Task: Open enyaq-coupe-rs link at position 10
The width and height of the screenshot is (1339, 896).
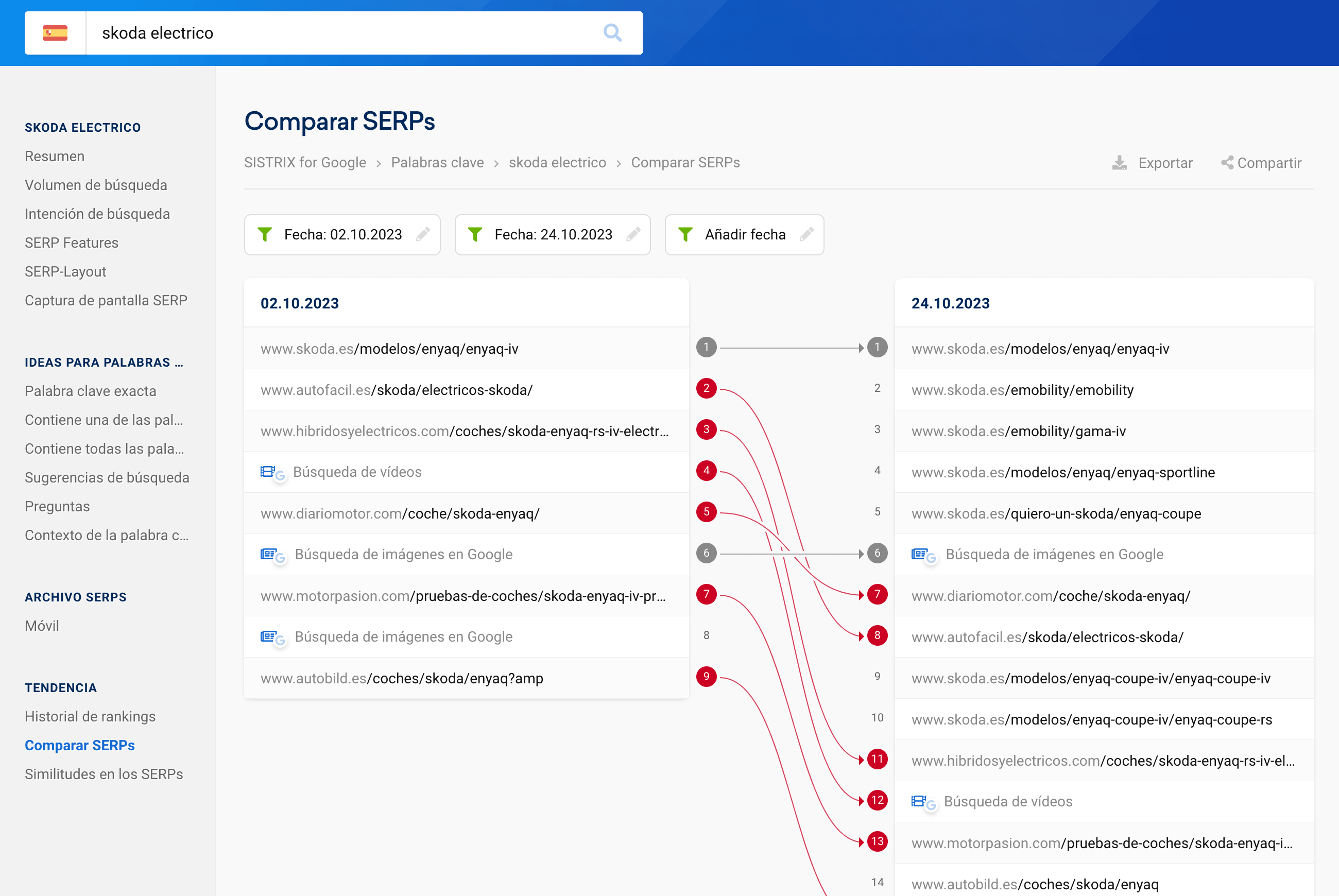Action: (x=1092, y=719)
